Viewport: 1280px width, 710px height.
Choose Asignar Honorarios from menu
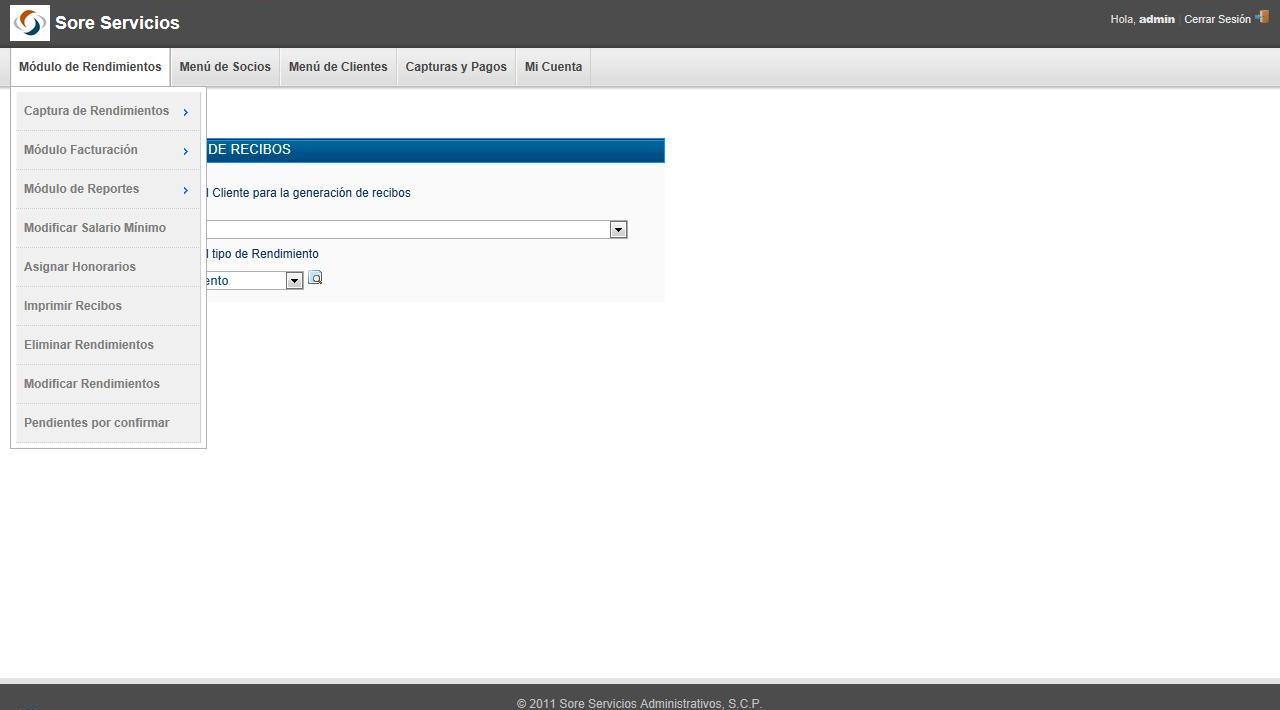coord(80,267)
